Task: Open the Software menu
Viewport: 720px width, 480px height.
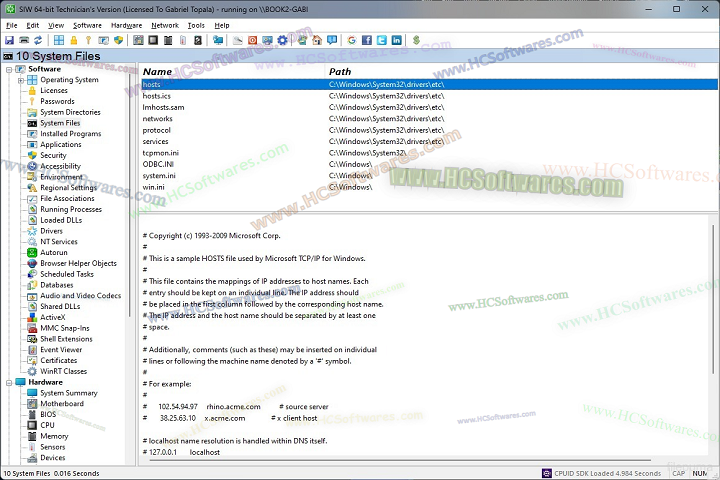Action: pyautogui.click(x=87, y=25)
